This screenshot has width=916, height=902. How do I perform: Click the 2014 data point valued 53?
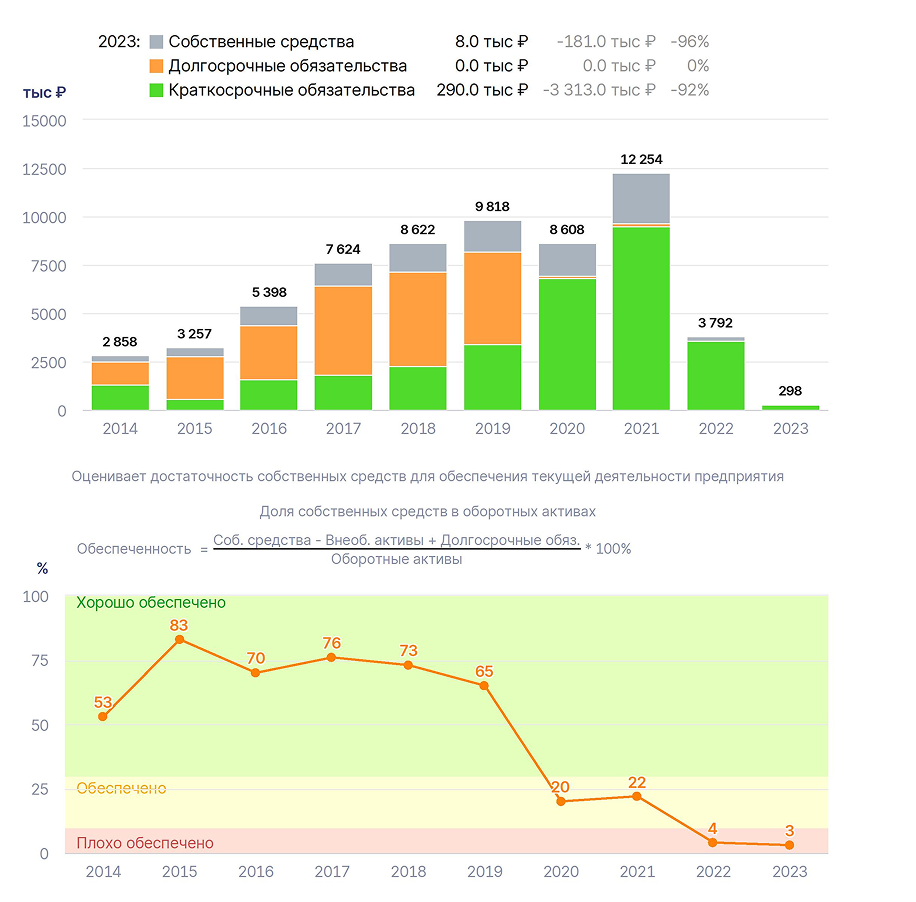click(103, 717)
